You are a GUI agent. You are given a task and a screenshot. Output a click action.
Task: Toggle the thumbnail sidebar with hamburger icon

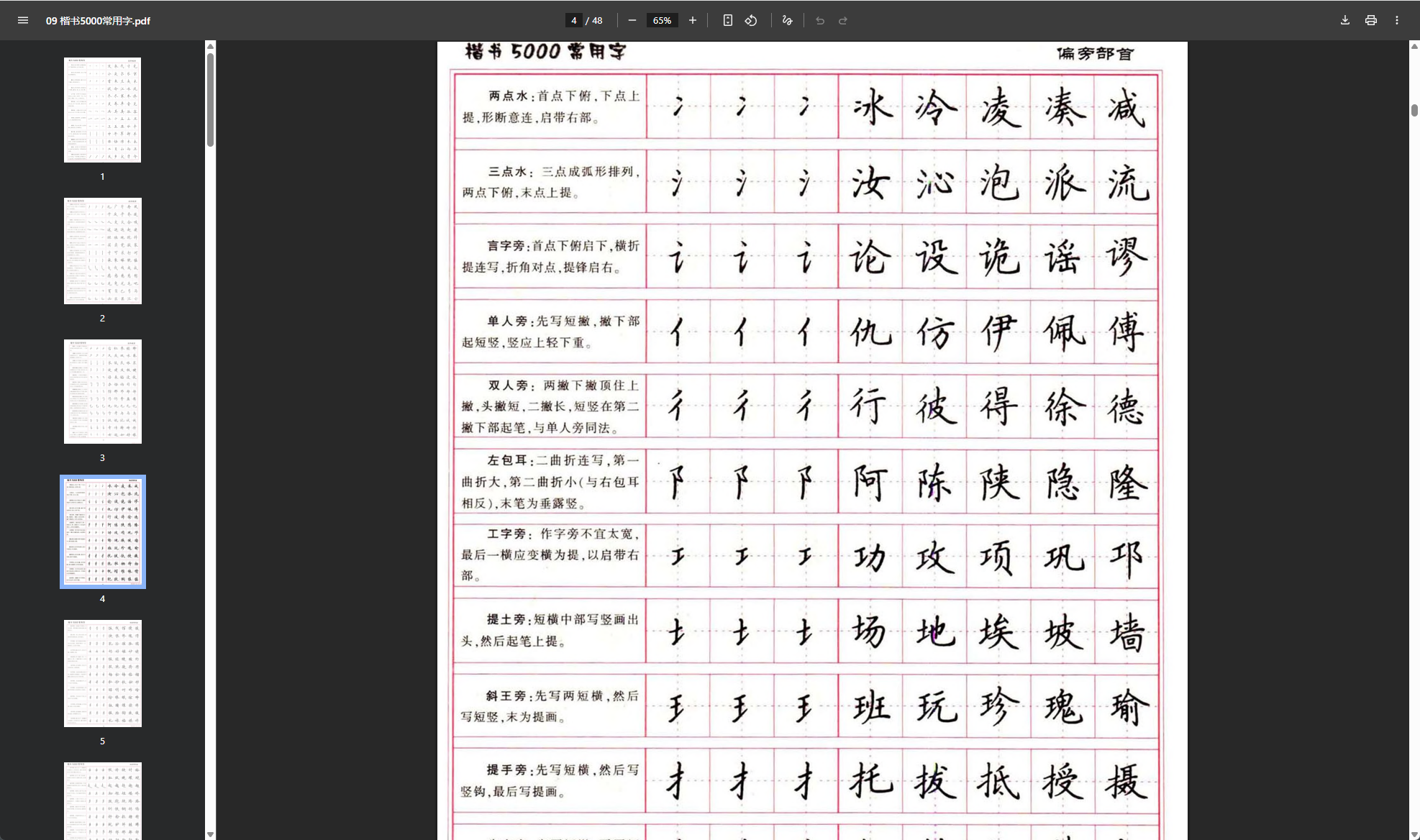22,20
